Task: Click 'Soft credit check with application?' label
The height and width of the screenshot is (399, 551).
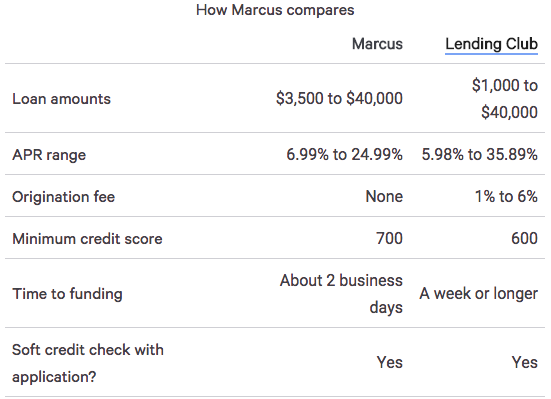Action: click(88, 363)
